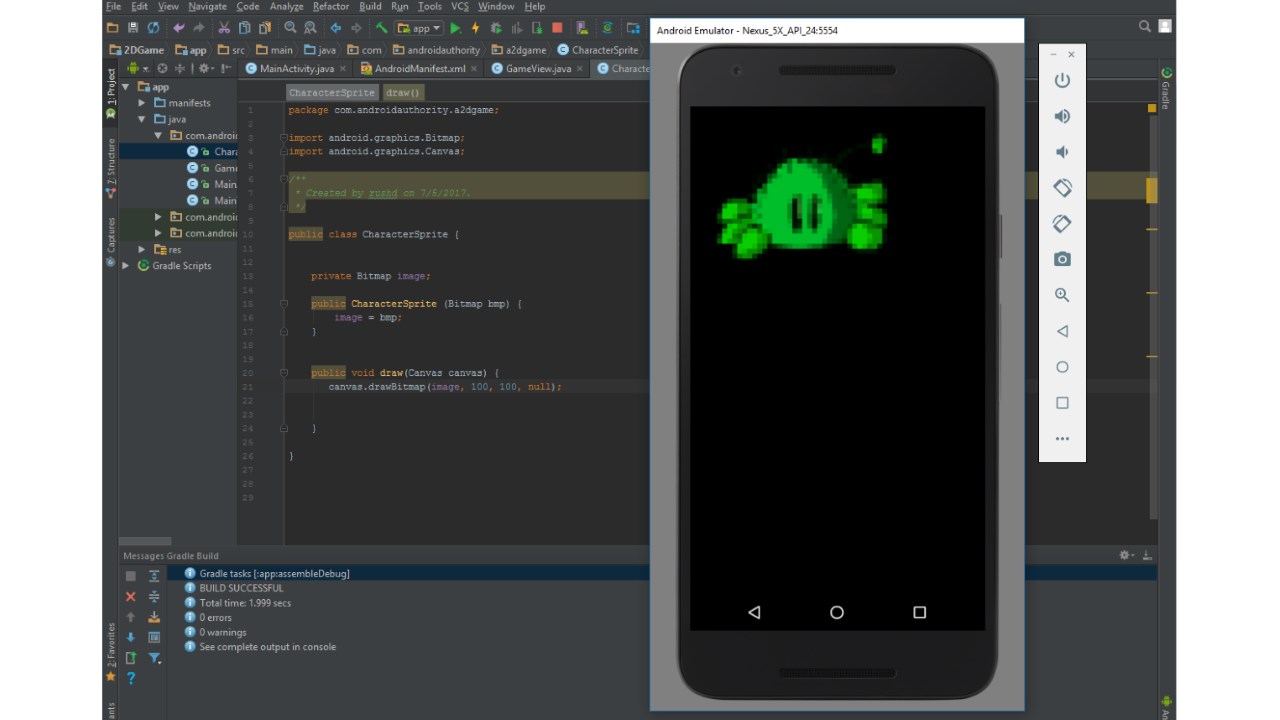Image resolution: width=1280 pixels, height=720 pixels.
Task: Toggle the 1: Project side panel
Action: point(111,88)
